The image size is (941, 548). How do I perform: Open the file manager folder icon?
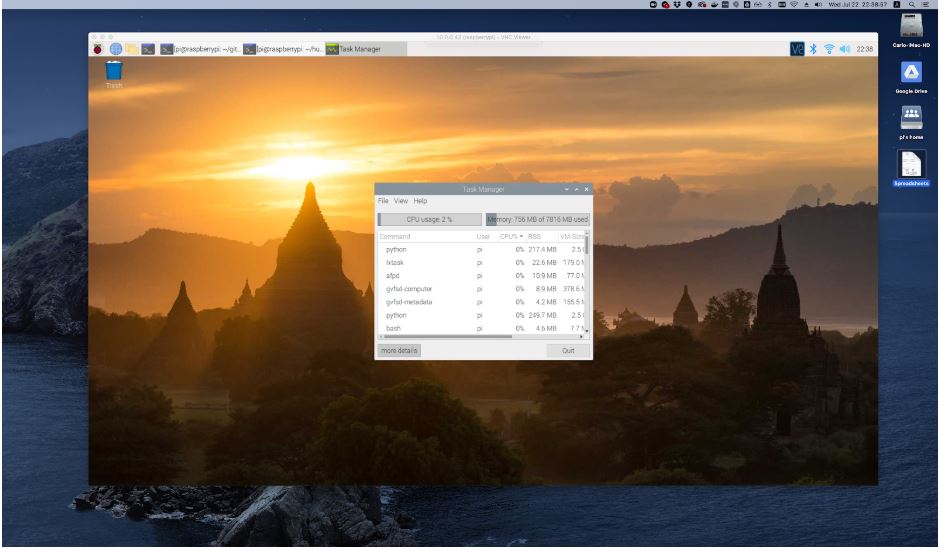click(131, 49)
